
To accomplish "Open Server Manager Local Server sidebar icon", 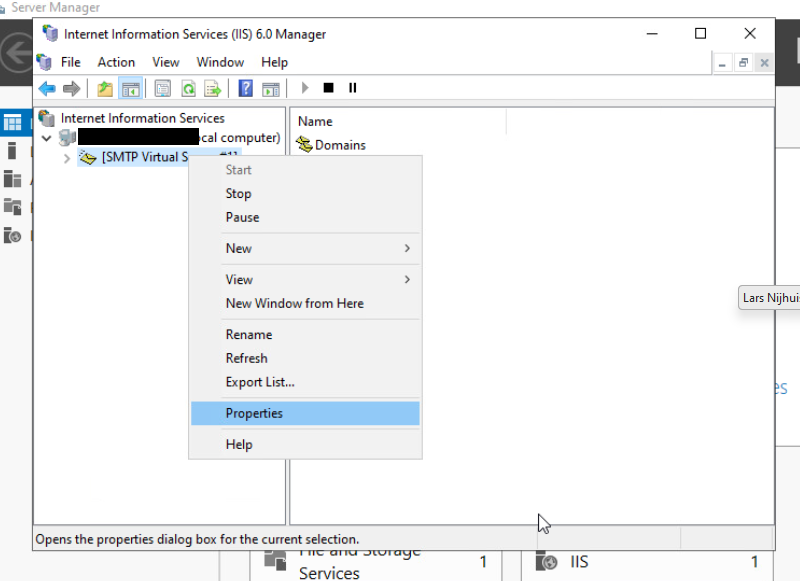I will point(12,151).
